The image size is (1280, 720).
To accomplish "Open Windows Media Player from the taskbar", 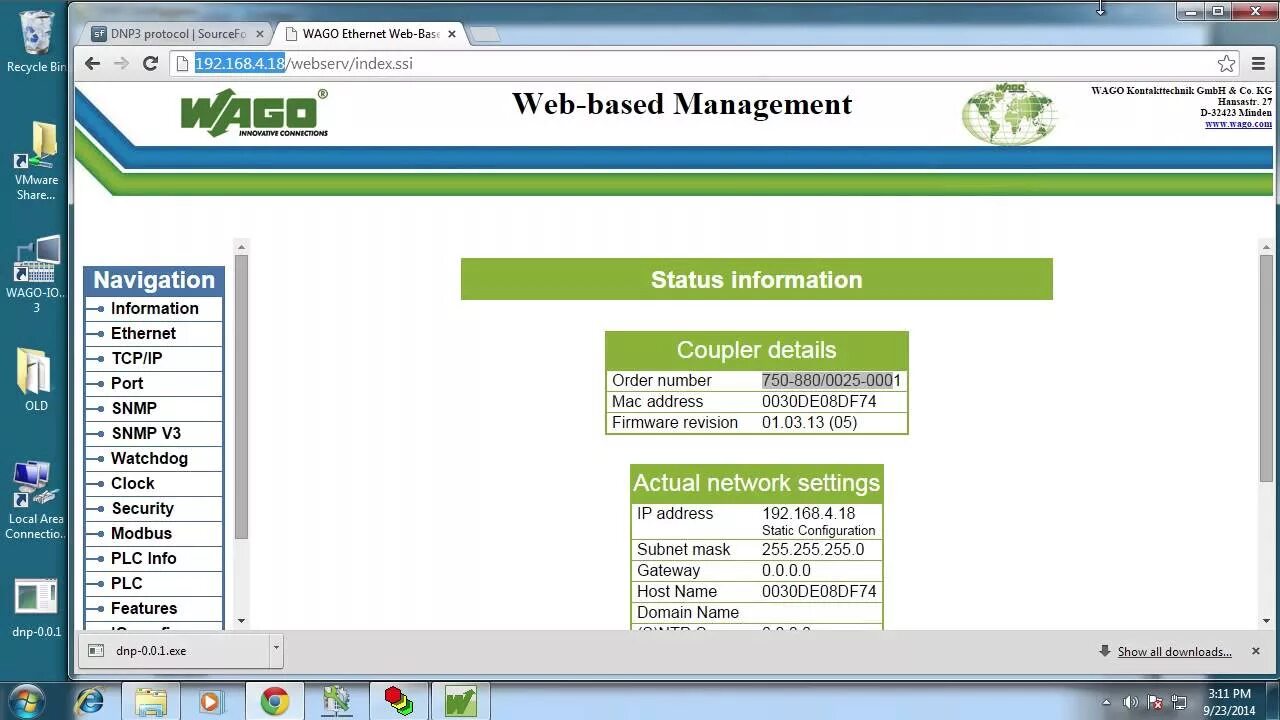I will coord(210,701).
